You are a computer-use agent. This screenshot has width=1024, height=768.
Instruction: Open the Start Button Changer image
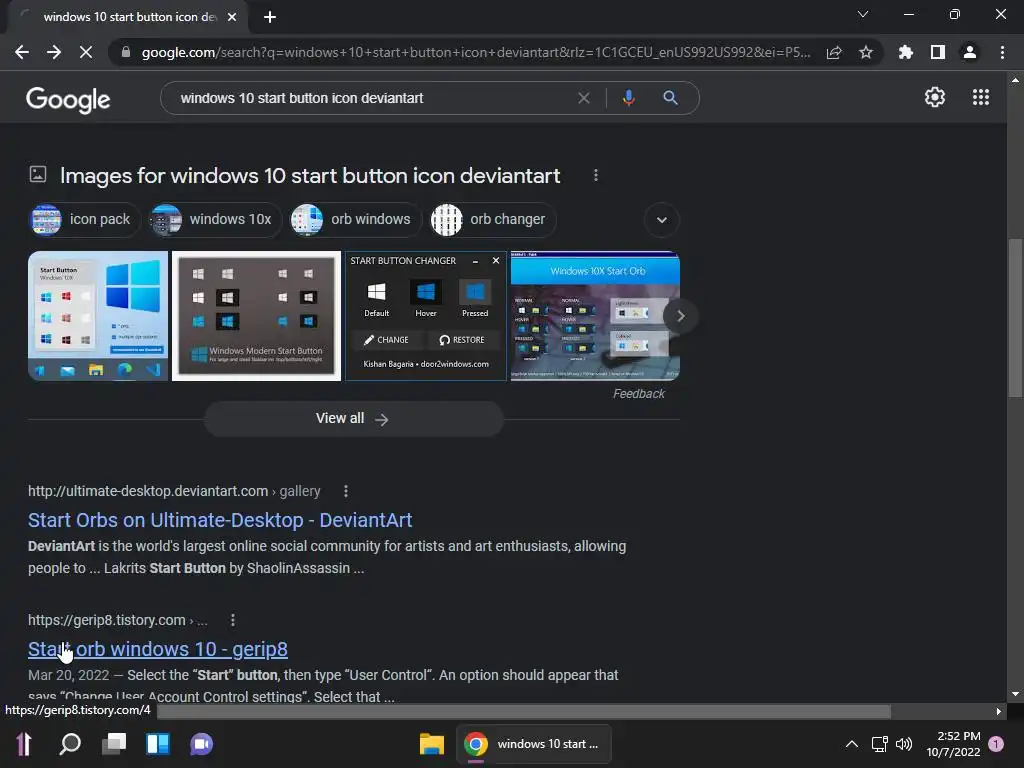tap(426, 315)
